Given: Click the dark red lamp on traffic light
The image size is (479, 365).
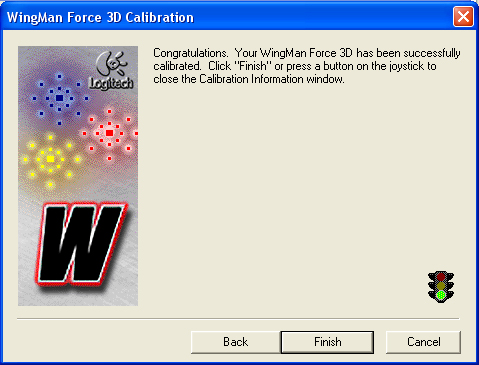Looking at the screenshot, I should coord(441,277).
